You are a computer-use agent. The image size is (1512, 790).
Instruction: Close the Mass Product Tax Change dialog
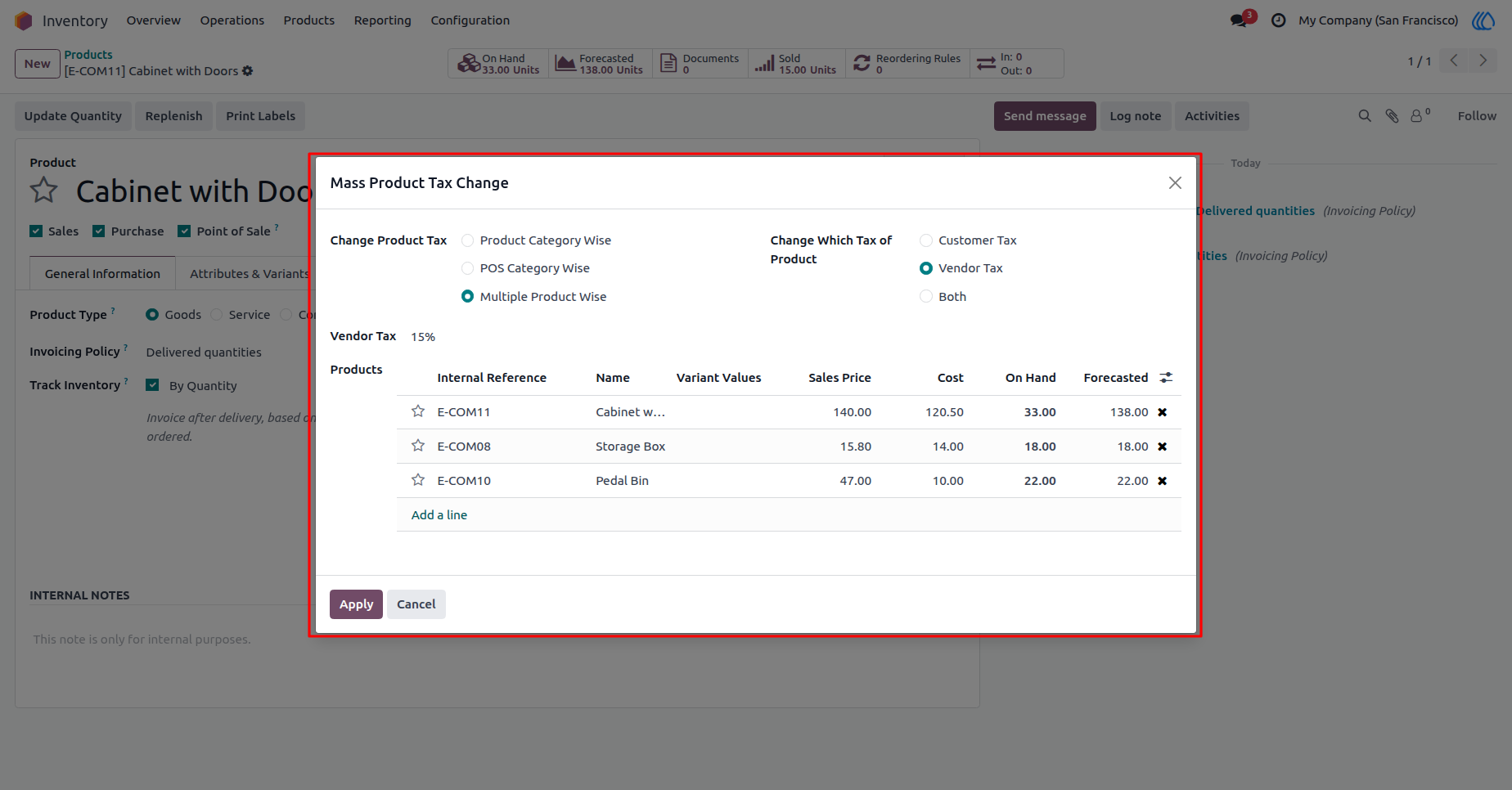[x=1175, y=183]
